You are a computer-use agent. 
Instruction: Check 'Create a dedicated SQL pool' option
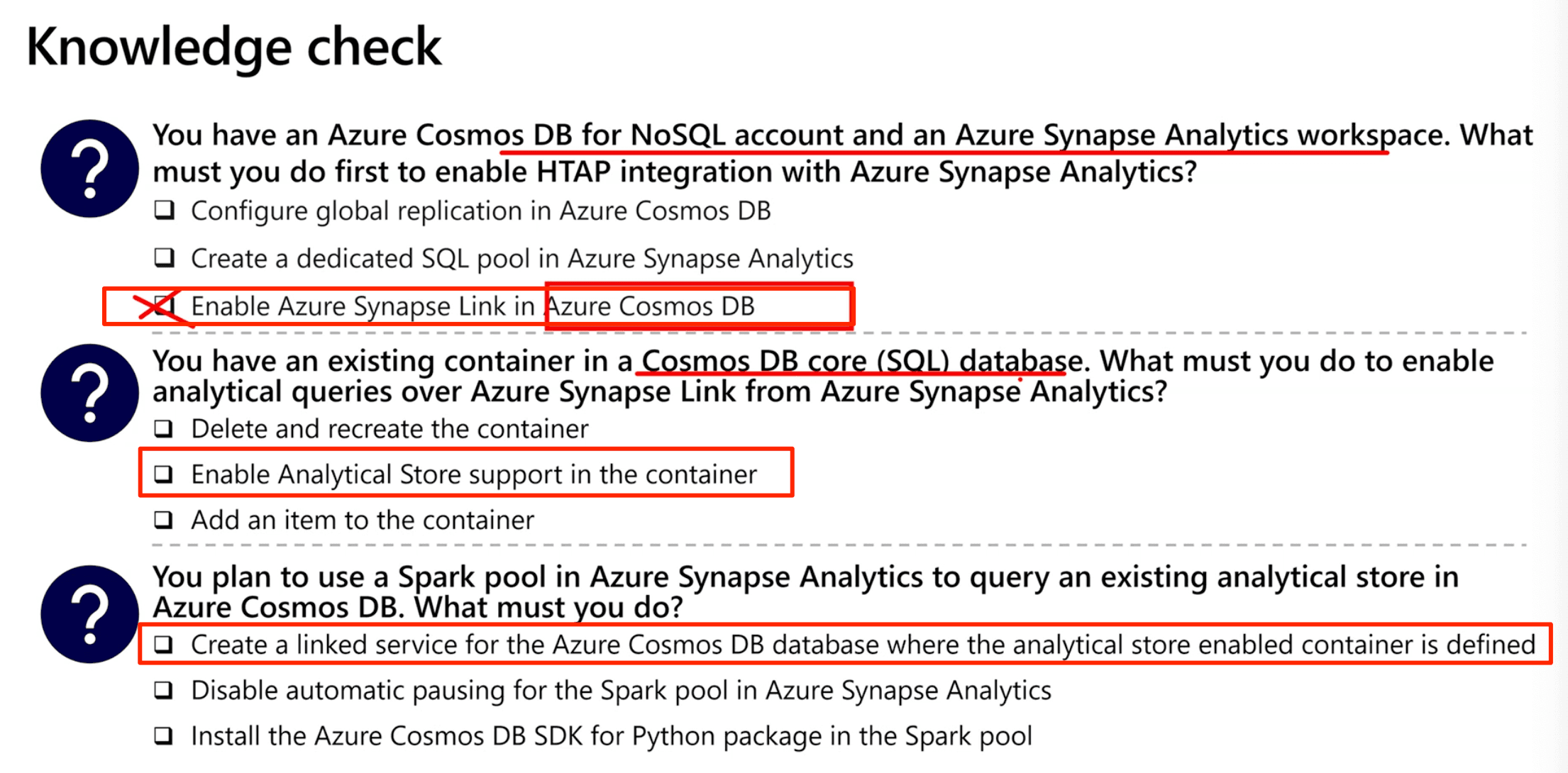(x=165, y=257)
